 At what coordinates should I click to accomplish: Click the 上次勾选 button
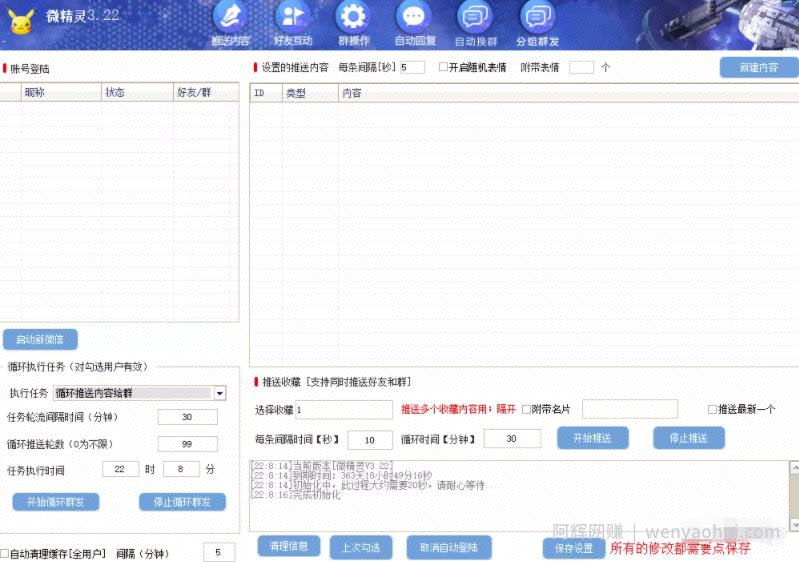click(x=361, y=547)
